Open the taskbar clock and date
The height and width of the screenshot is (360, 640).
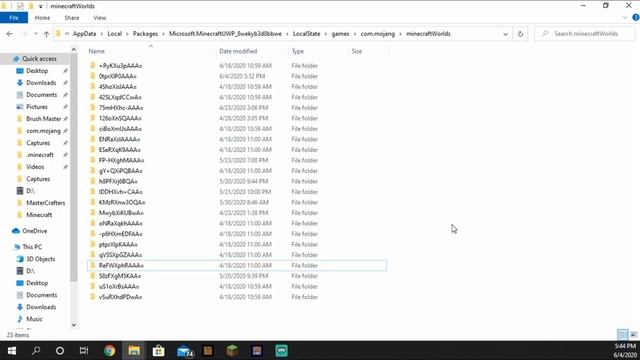[x=625, y=351]
